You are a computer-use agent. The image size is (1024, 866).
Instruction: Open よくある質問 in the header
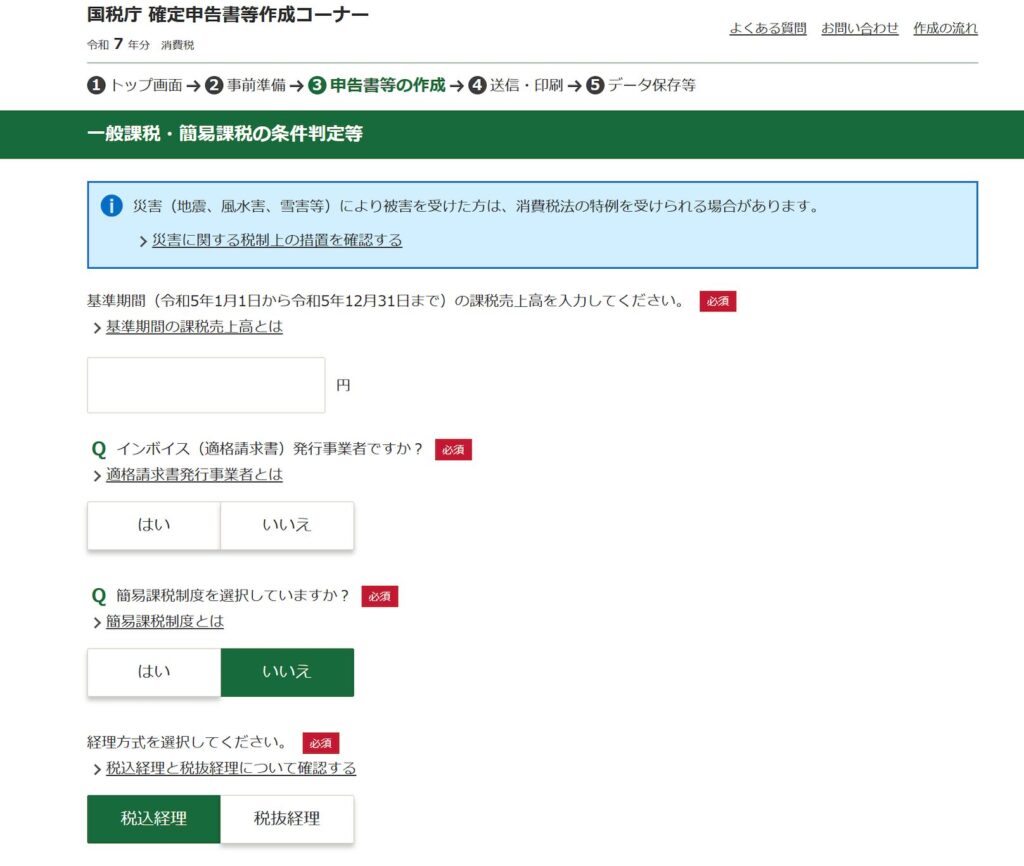tap(767, 28)
